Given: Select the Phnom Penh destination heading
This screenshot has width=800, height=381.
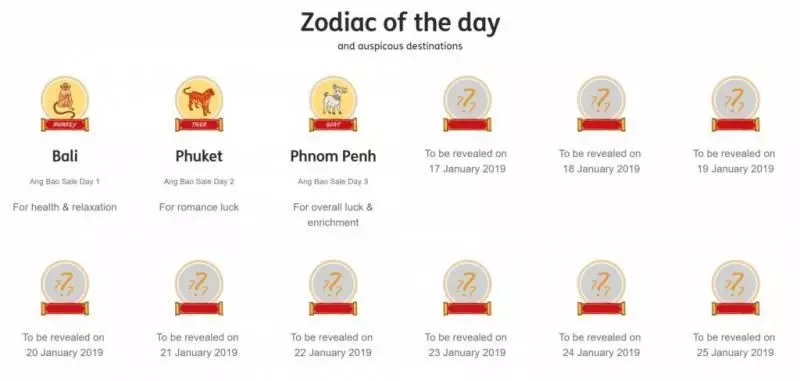Looking at the screenshot, I should 333,156.
